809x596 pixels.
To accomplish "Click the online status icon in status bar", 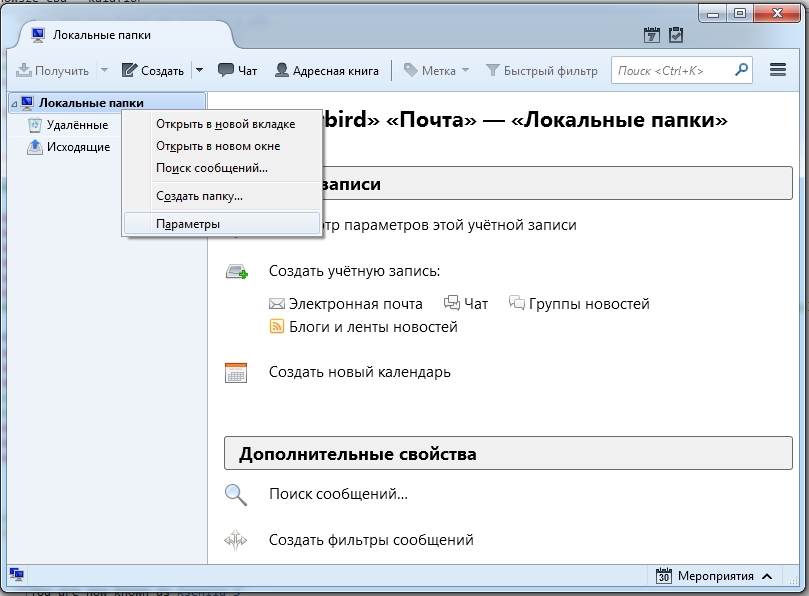I will (x=17, y=574).
